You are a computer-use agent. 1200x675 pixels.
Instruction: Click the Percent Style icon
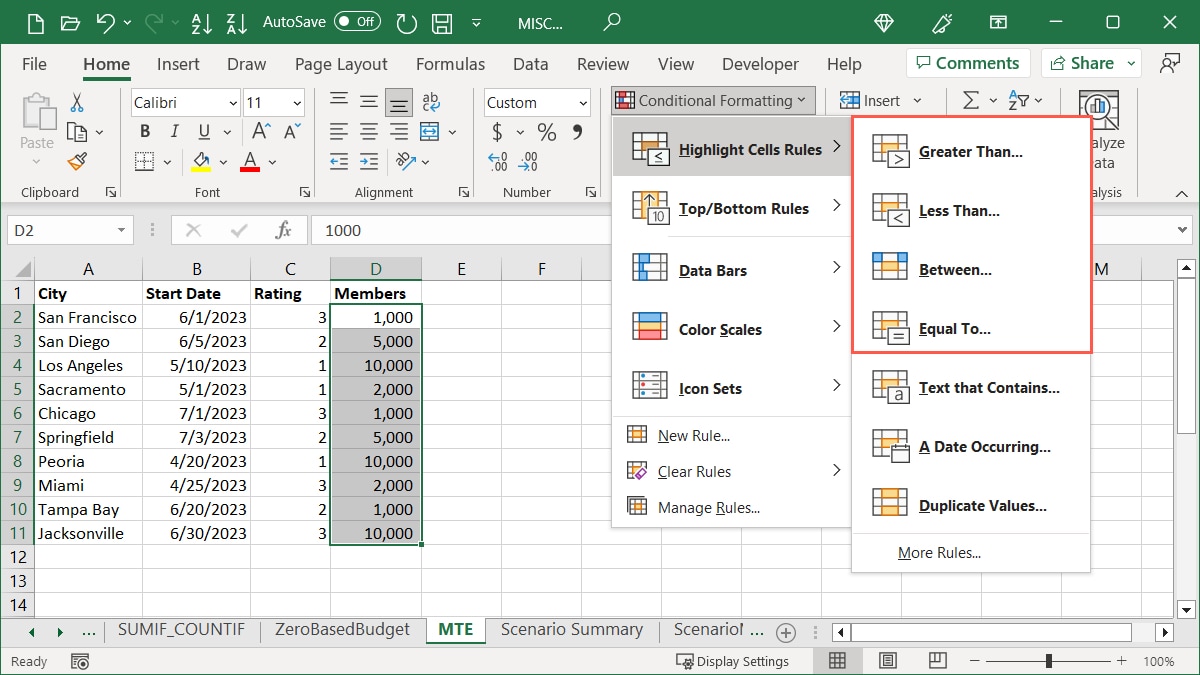(x=546, y=132)
